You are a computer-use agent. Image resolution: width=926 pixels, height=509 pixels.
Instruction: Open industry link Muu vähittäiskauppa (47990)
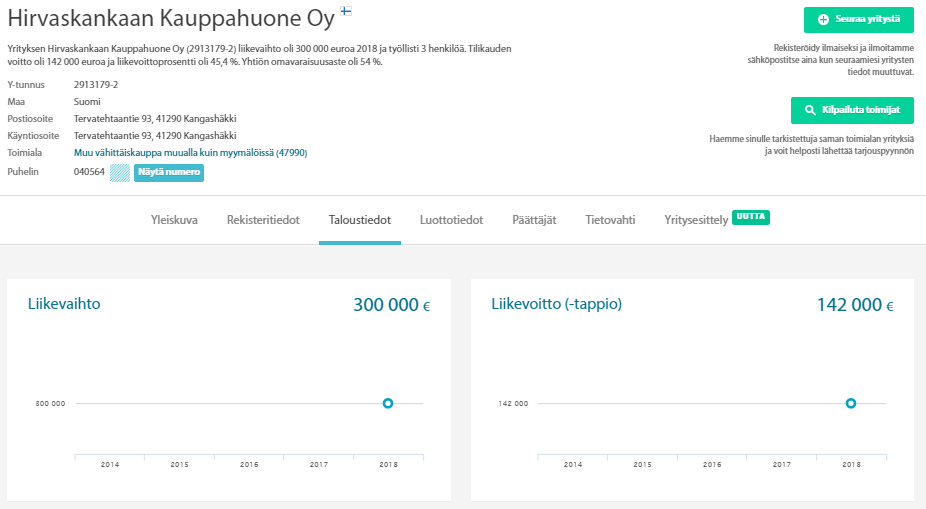pyautogui.click(x=190, y=153)
